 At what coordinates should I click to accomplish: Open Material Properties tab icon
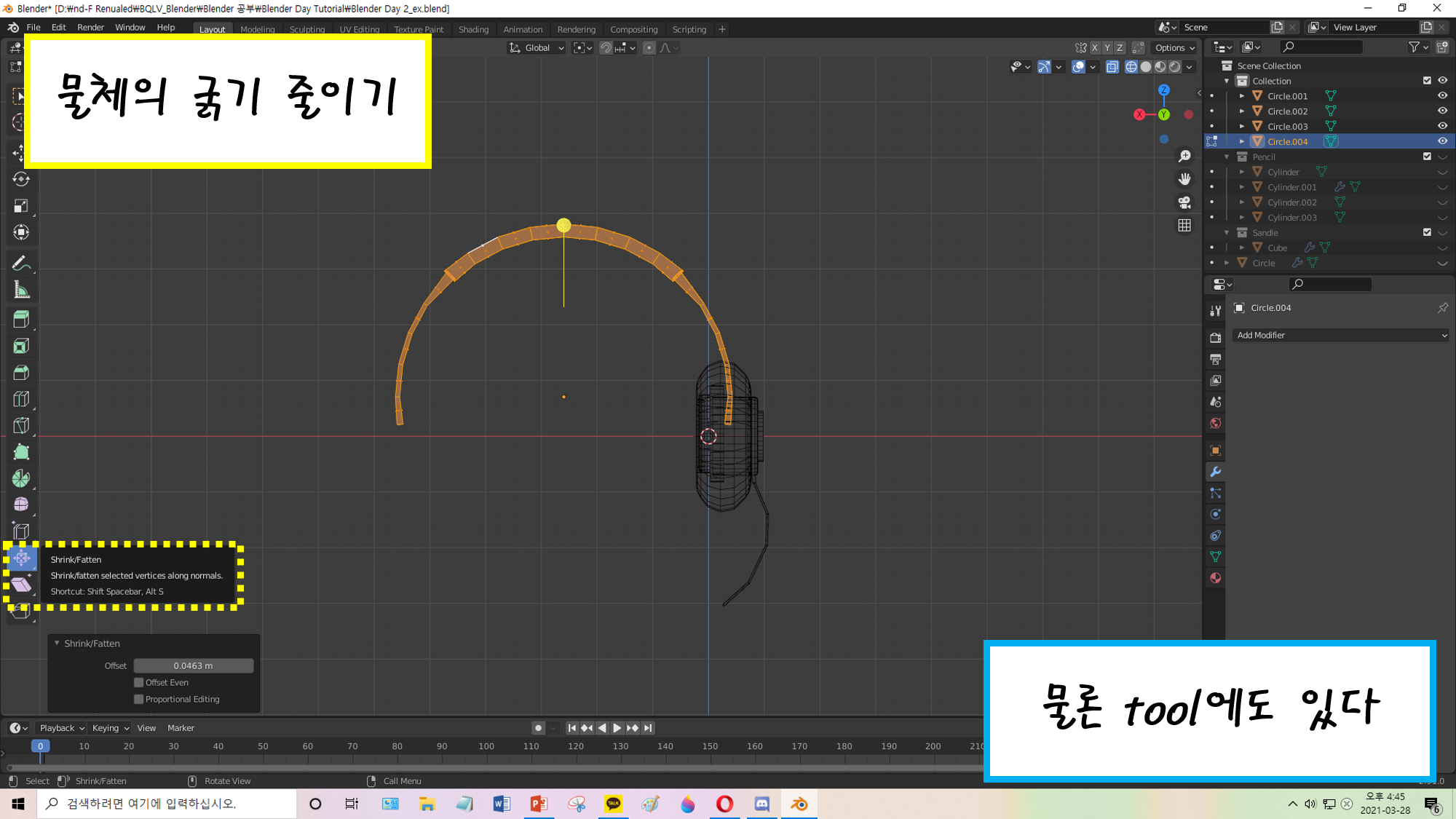pos(1215,578)
